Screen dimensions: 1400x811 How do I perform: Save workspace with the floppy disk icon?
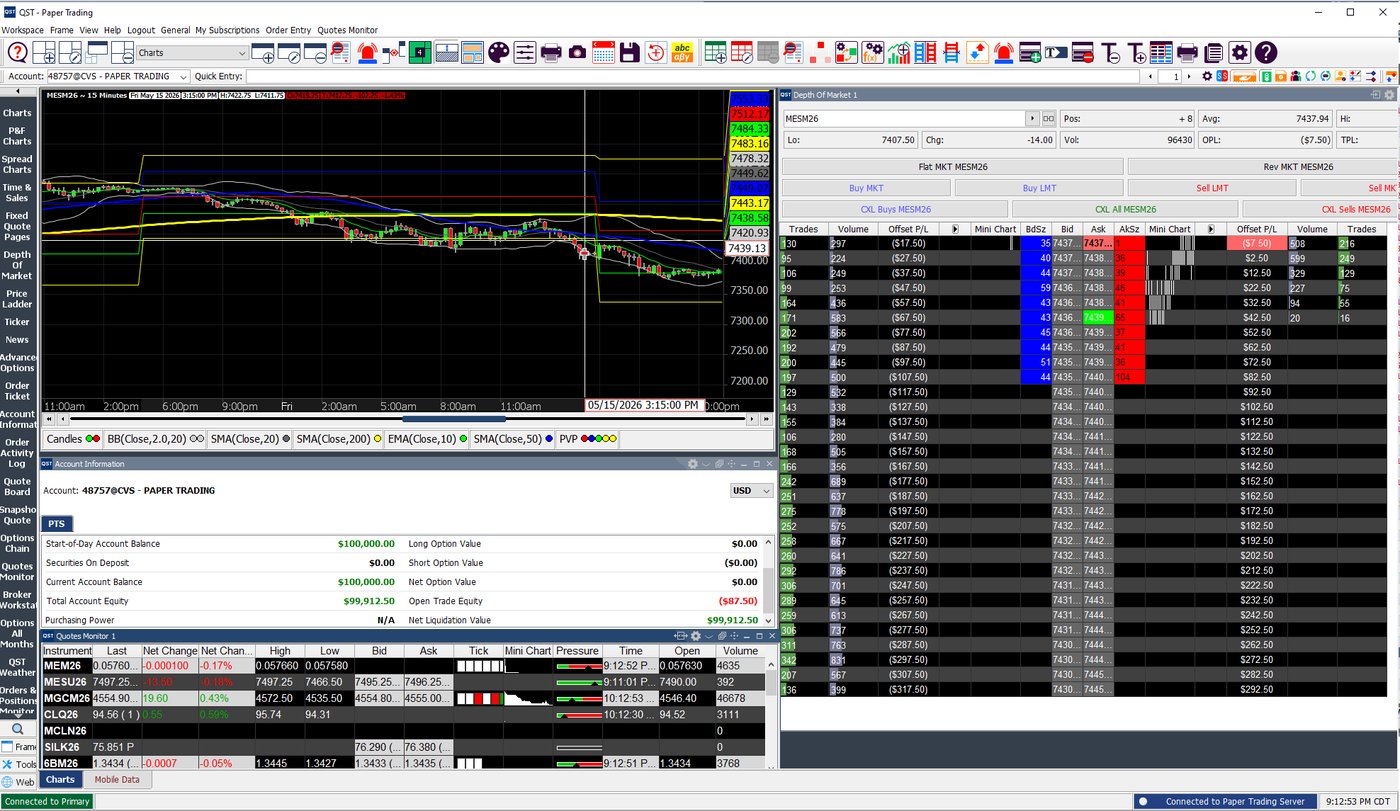pyautogui.click(x=630, y=52)
